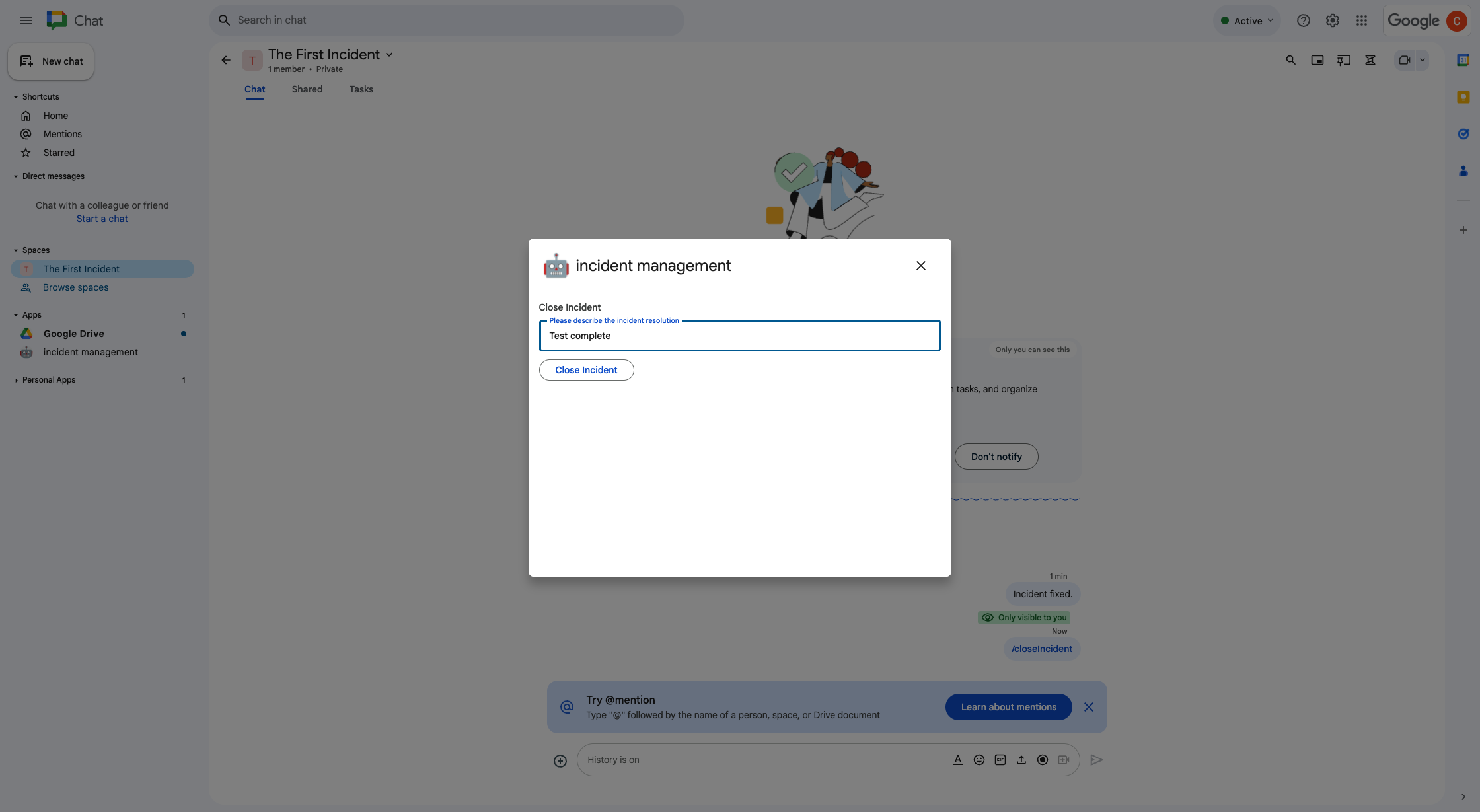Open Google Calendar in the side panel

tap(1463, 60)
